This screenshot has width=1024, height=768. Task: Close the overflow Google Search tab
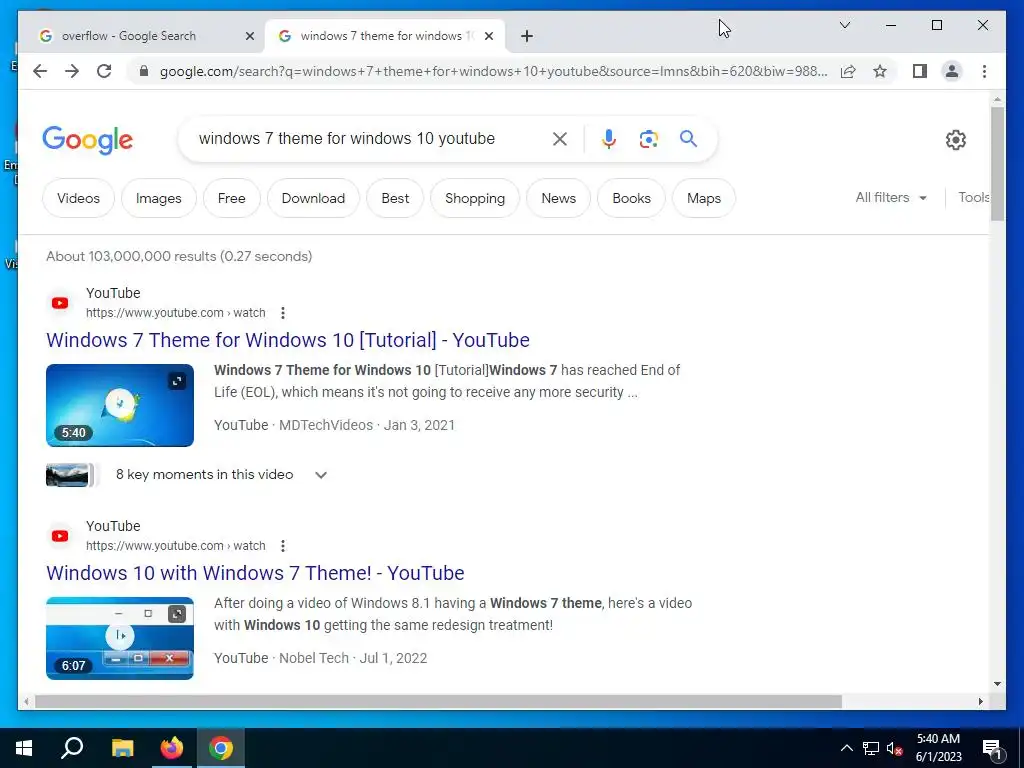[249, 36]
